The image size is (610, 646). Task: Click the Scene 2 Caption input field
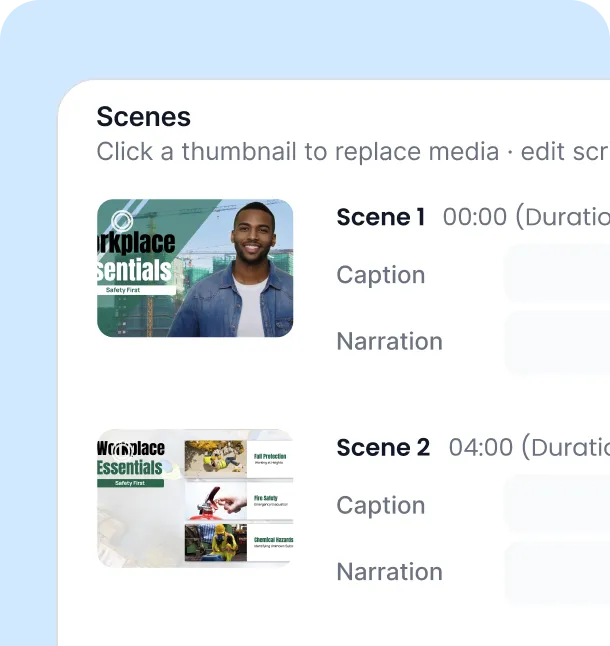pos(557,504)
